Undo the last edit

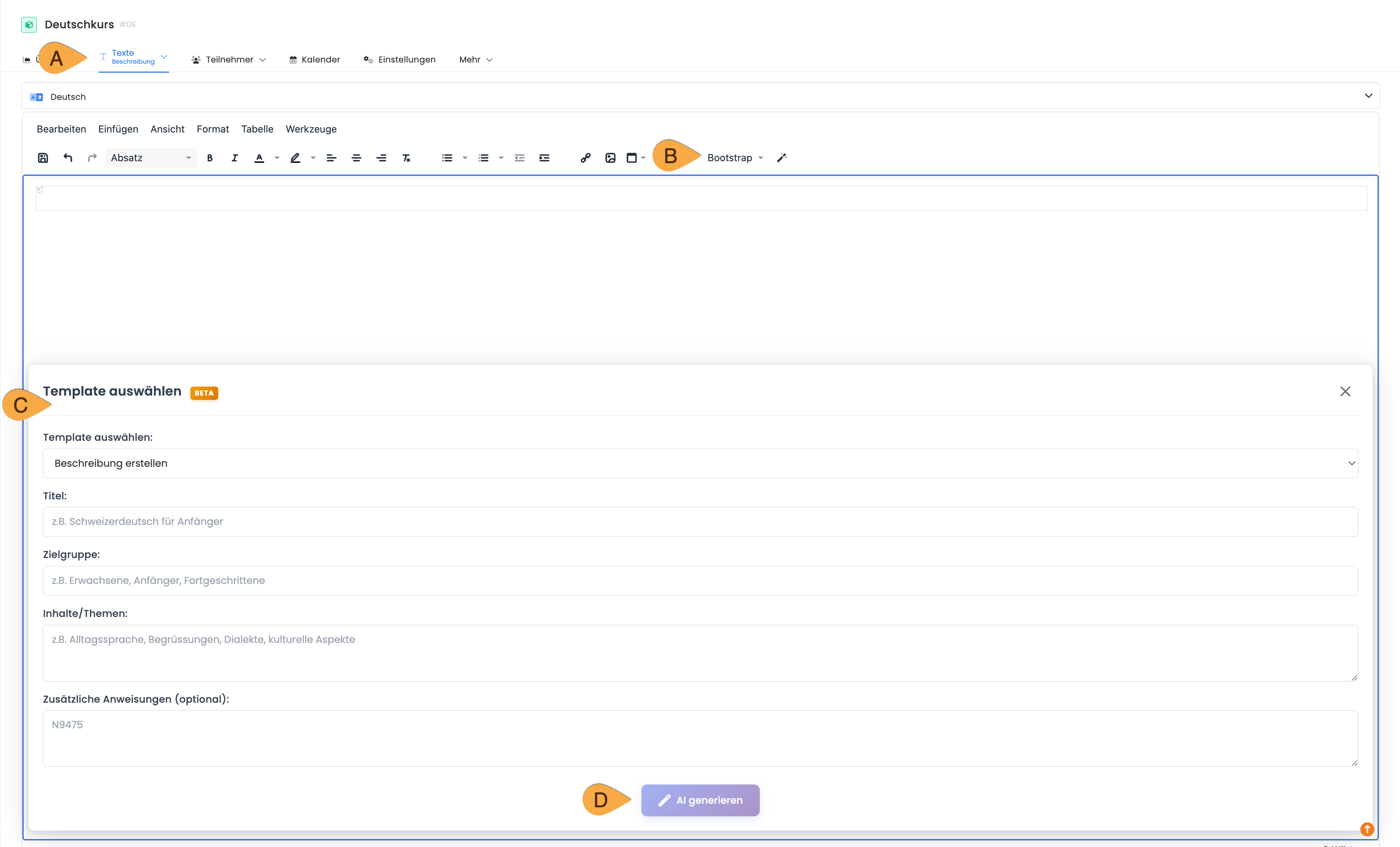tap(68, 158)
